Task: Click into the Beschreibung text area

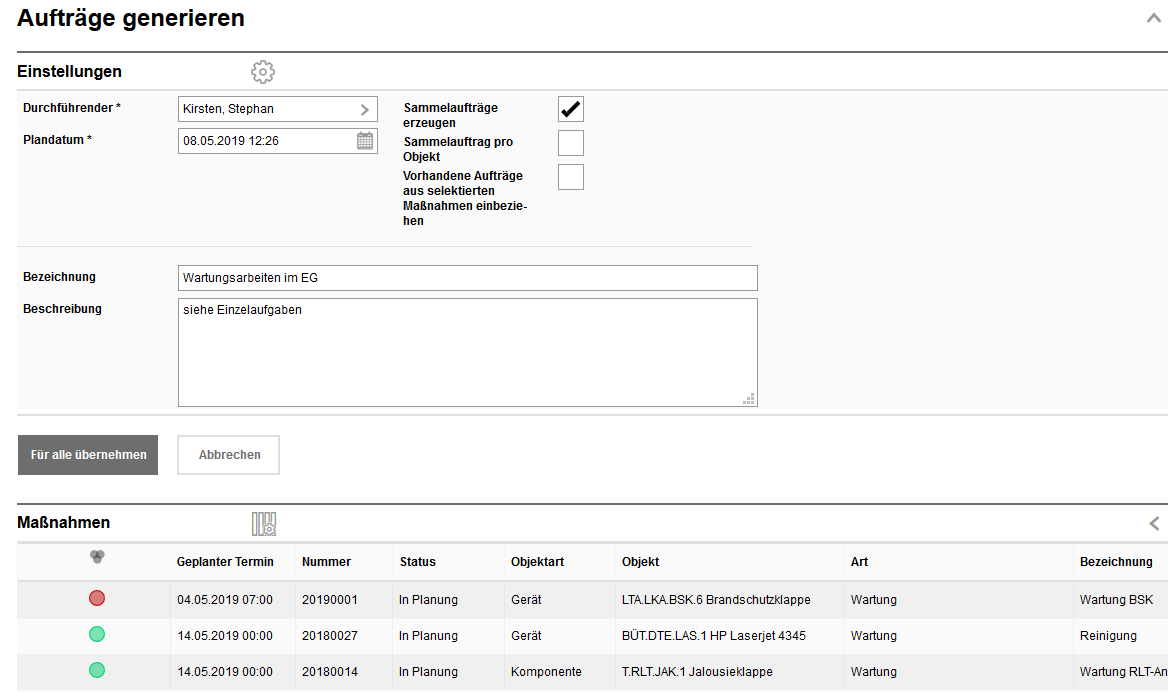Action: point(467,352)
